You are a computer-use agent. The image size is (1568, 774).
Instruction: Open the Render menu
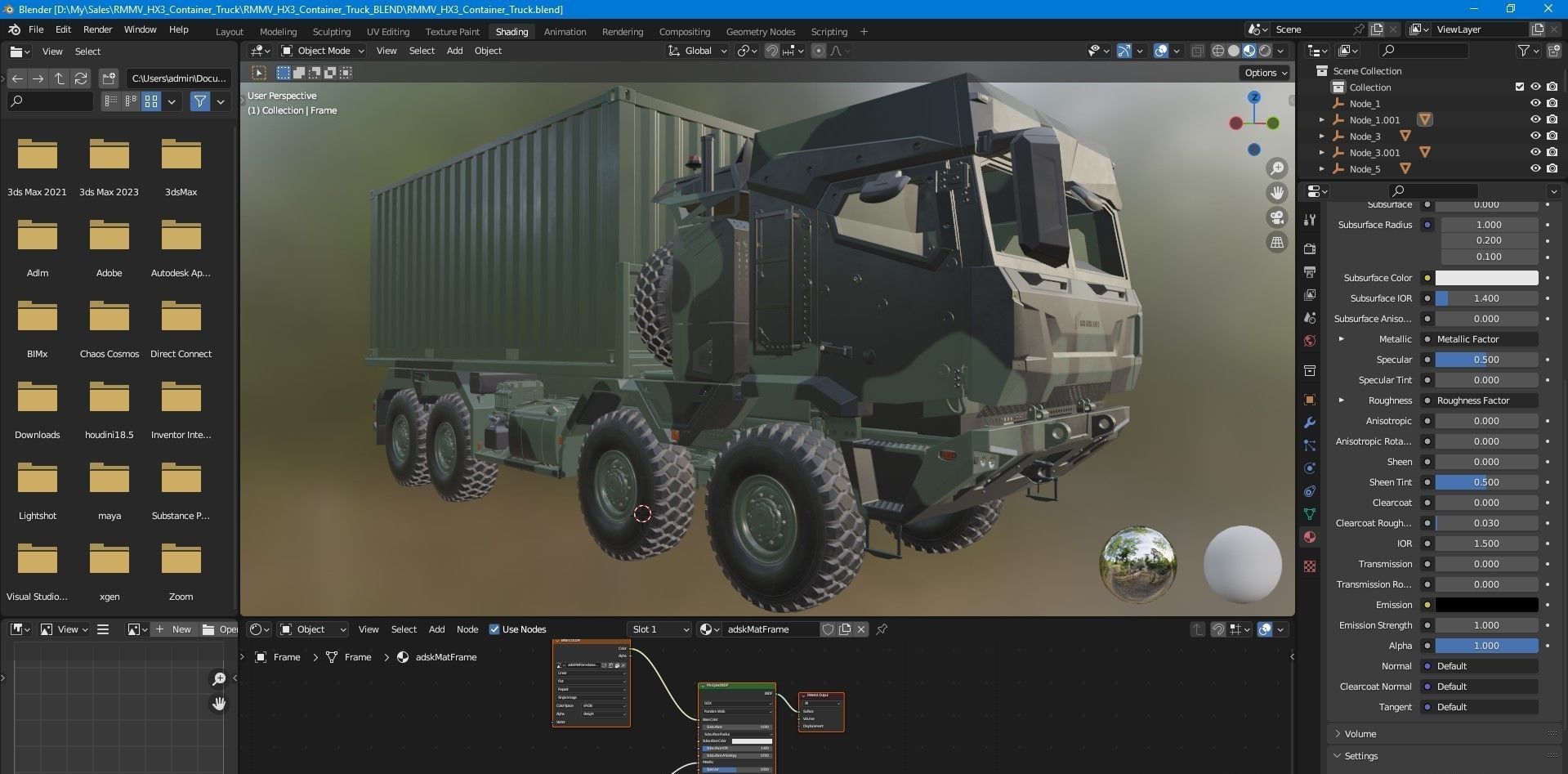(x=97, y=29)
